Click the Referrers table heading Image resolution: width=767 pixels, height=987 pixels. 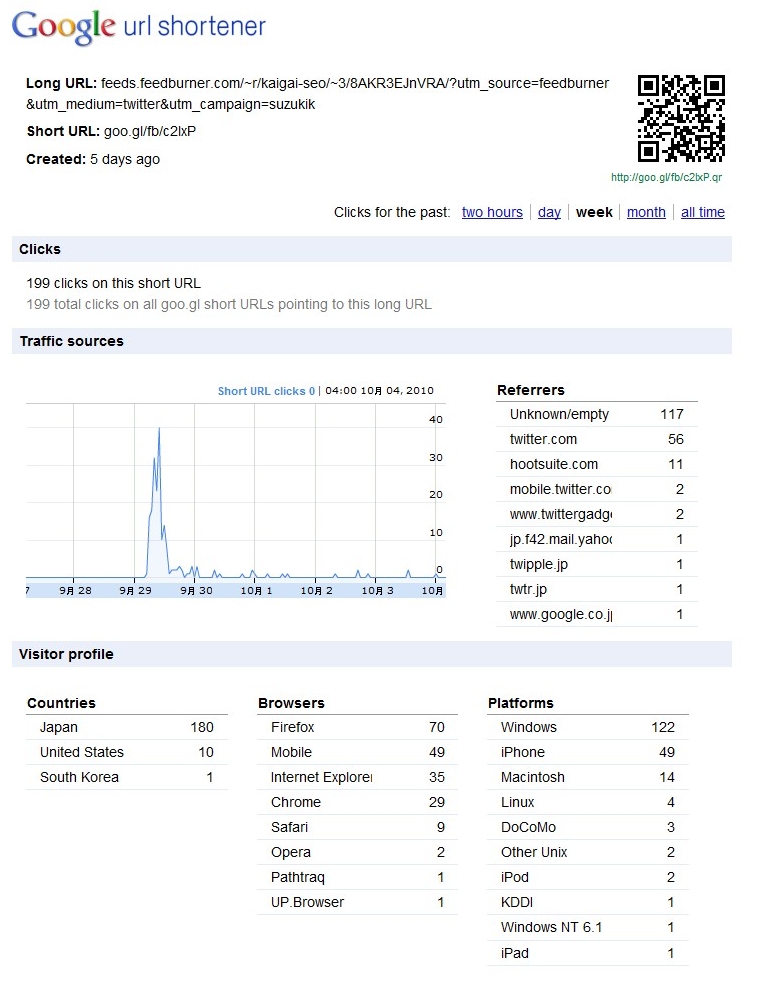(531, 390)
